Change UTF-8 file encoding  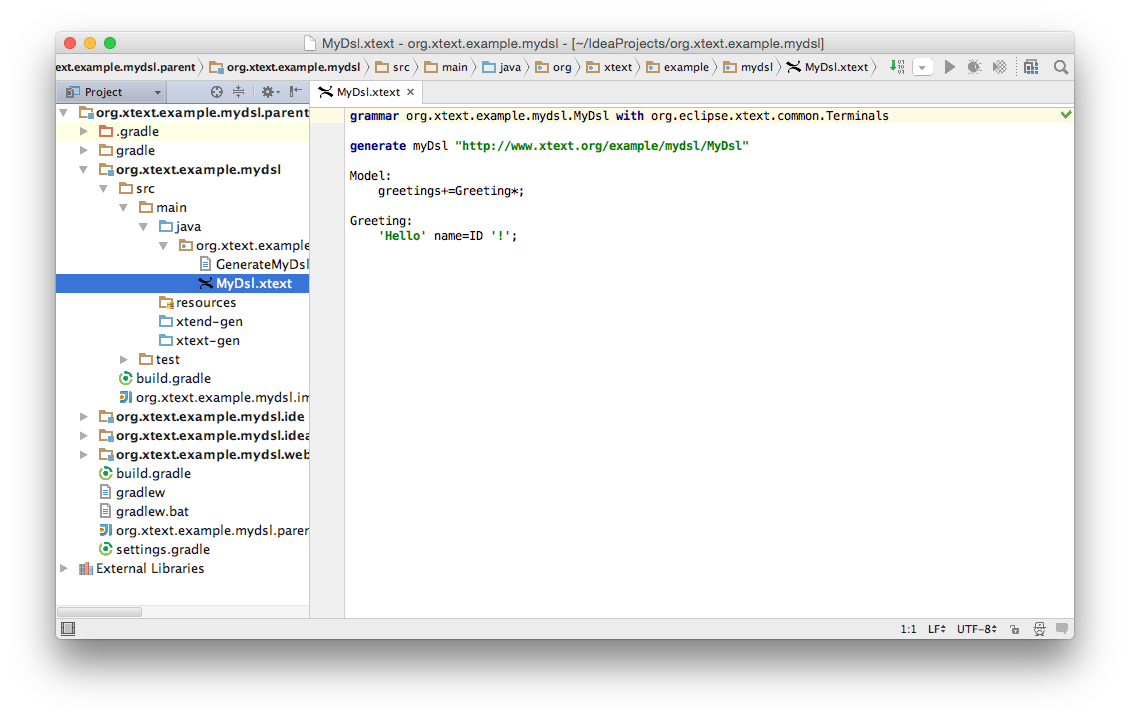976,629
